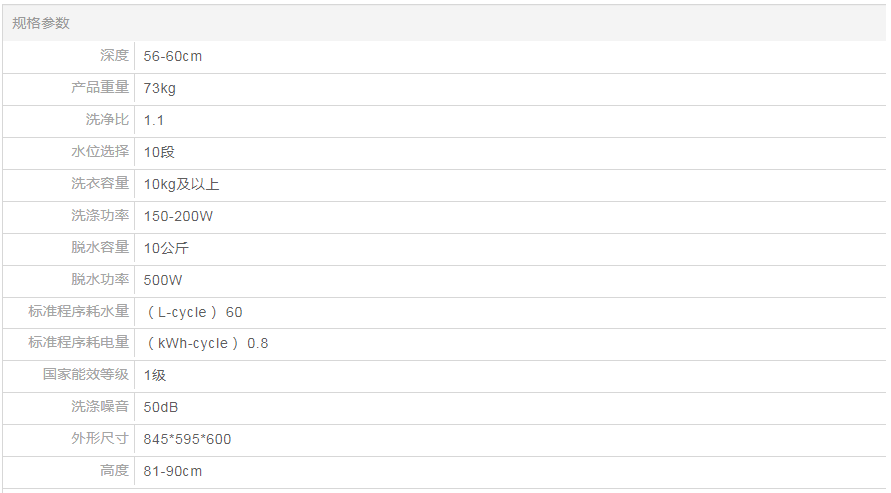Viewport: 891px width, 493px height.
Task: Click the 81-90cm height value
Action: pos(172,471)
